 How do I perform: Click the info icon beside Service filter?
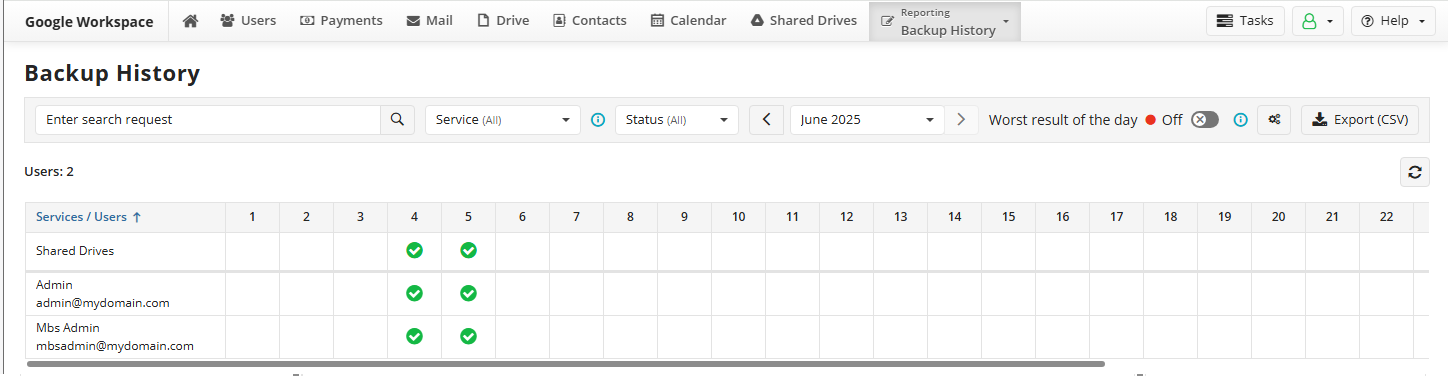598,120
